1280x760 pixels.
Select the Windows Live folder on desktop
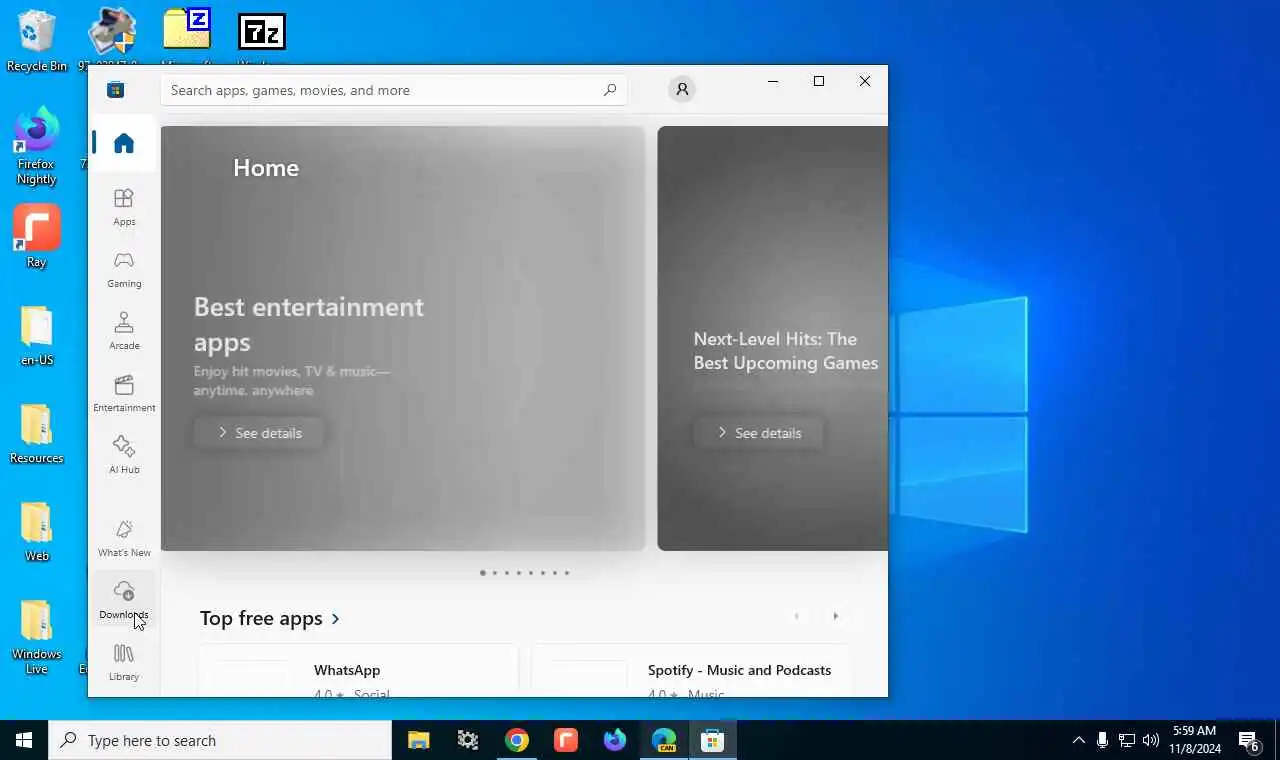click(37, 638)
